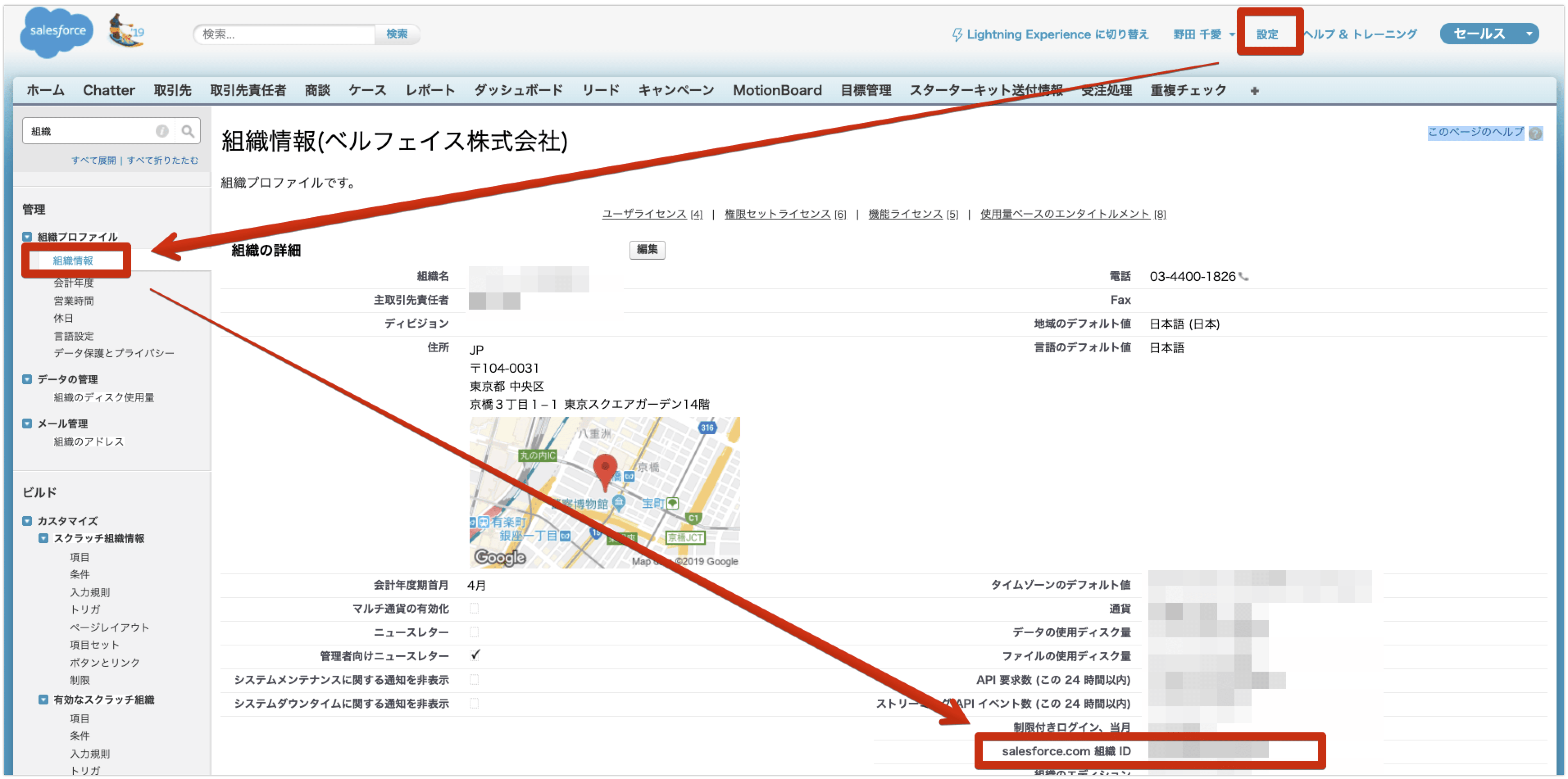Click the top 検索 search input field

click(284, 34)
